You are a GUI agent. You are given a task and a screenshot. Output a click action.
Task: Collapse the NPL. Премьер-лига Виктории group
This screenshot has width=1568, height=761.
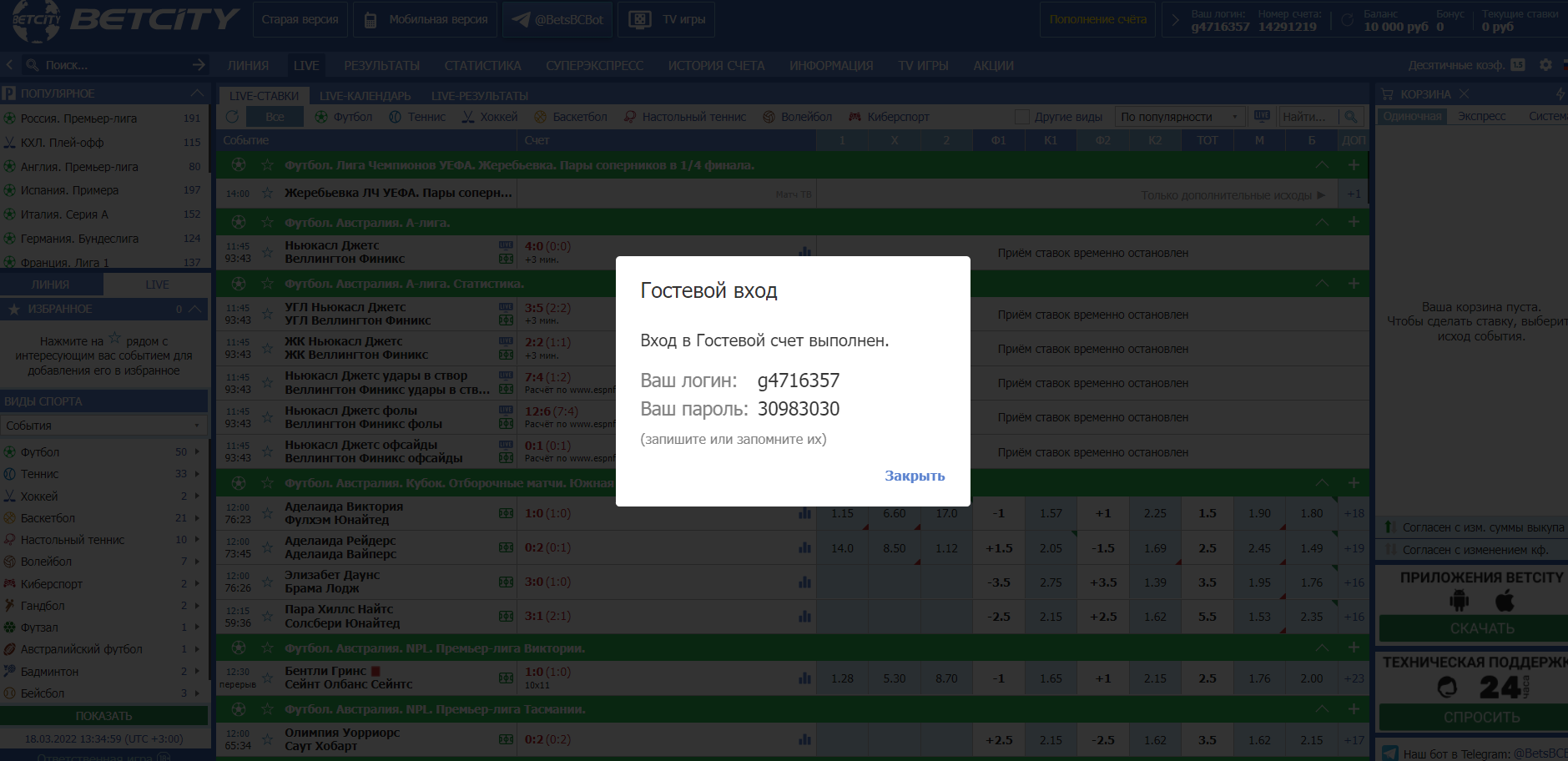[1322, 648]
